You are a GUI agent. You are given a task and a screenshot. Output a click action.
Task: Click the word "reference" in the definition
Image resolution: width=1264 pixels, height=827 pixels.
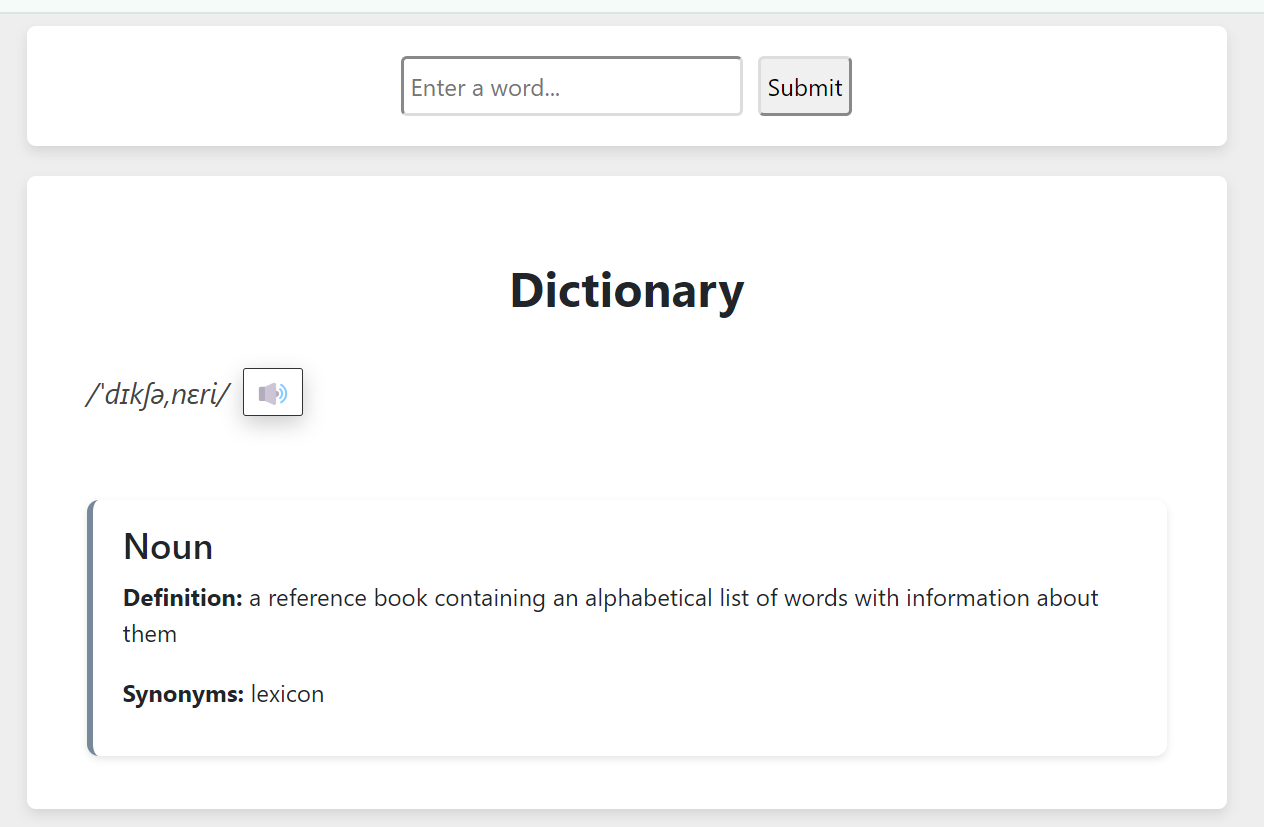[x=317, y=598]
